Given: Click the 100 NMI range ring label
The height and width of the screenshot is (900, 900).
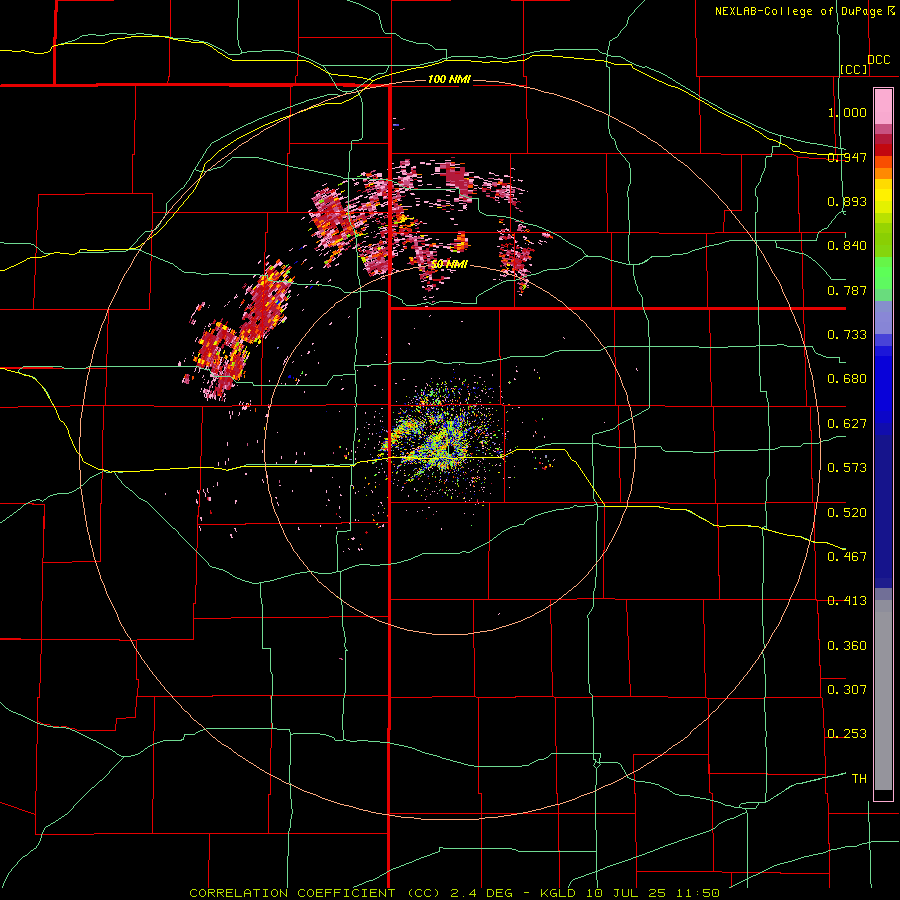Looking at the screenshot, I should (x=449, y=79).
